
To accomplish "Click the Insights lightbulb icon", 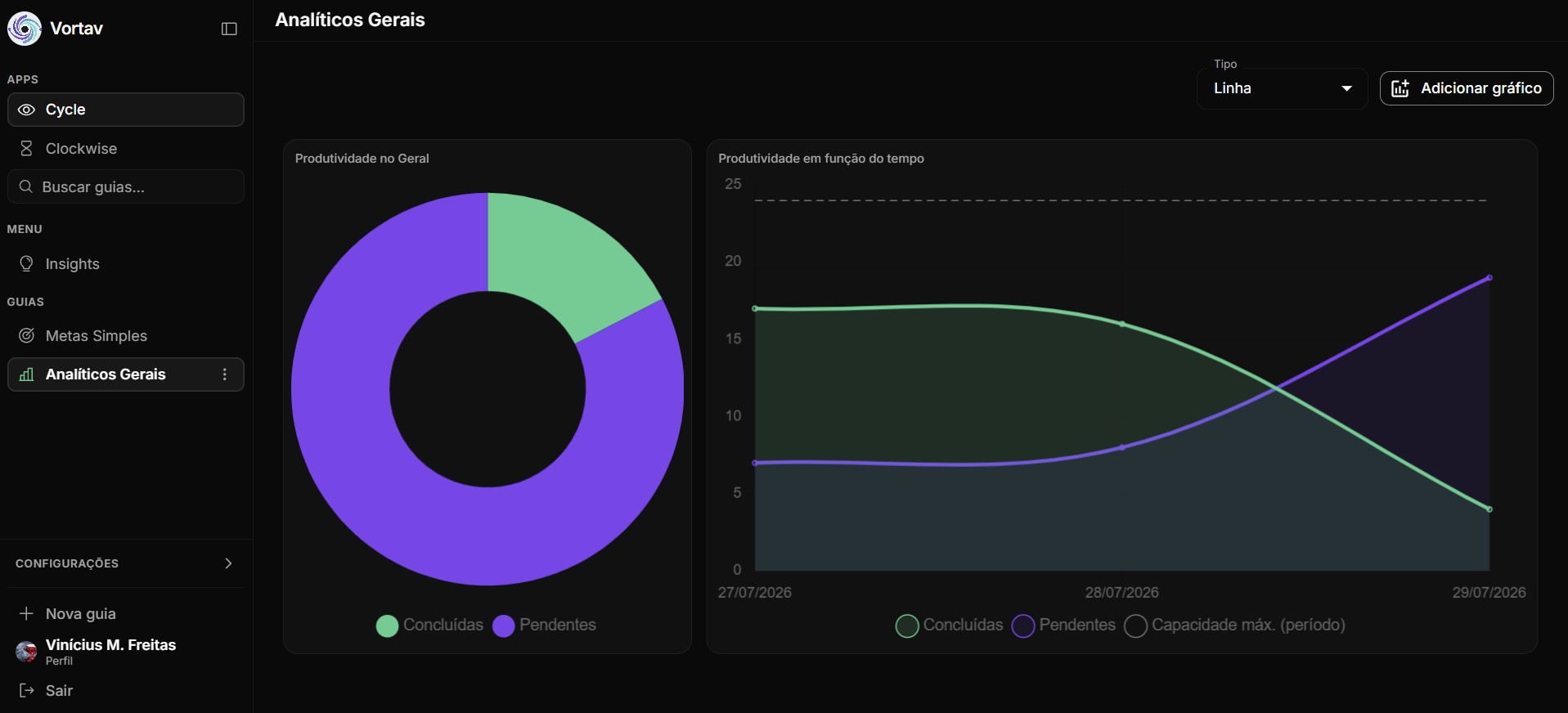I will [26, 263].
